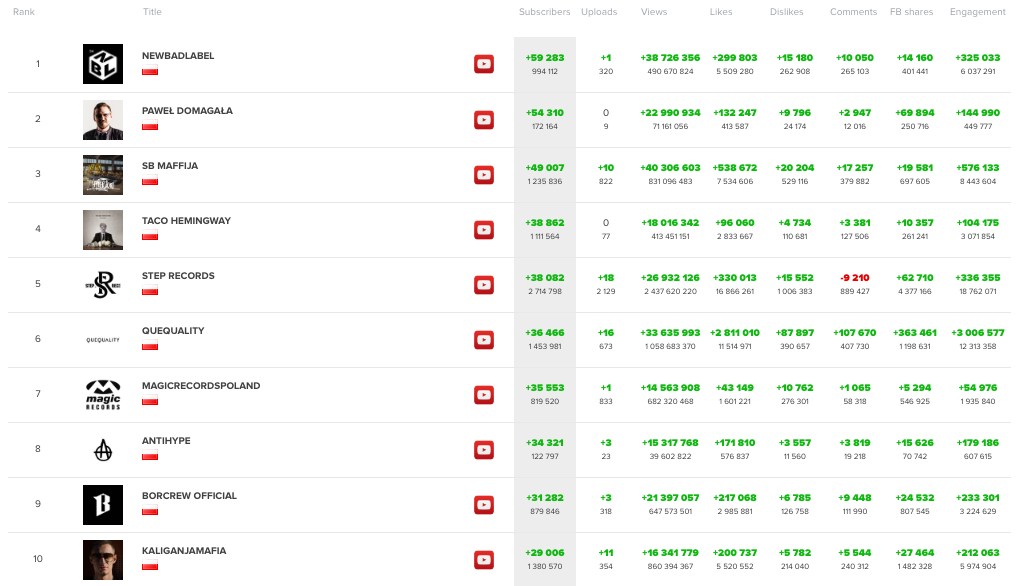Open Taco Hemingway's YouTube icon

coord(484,230)
